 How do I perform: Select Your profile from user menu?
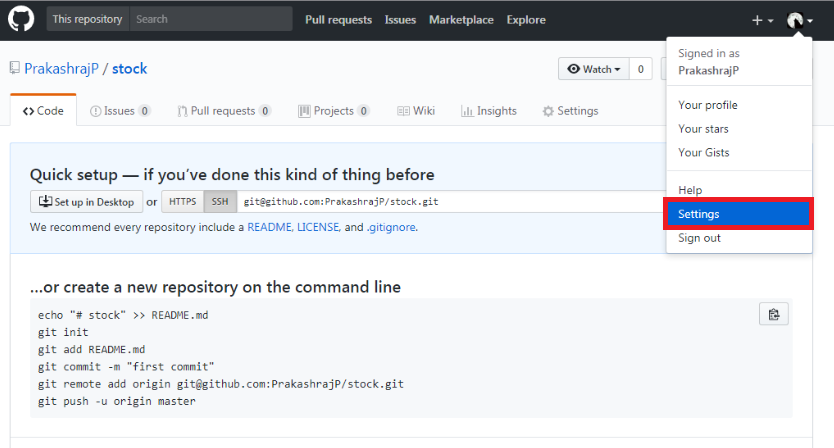click(x=707, y=105)
